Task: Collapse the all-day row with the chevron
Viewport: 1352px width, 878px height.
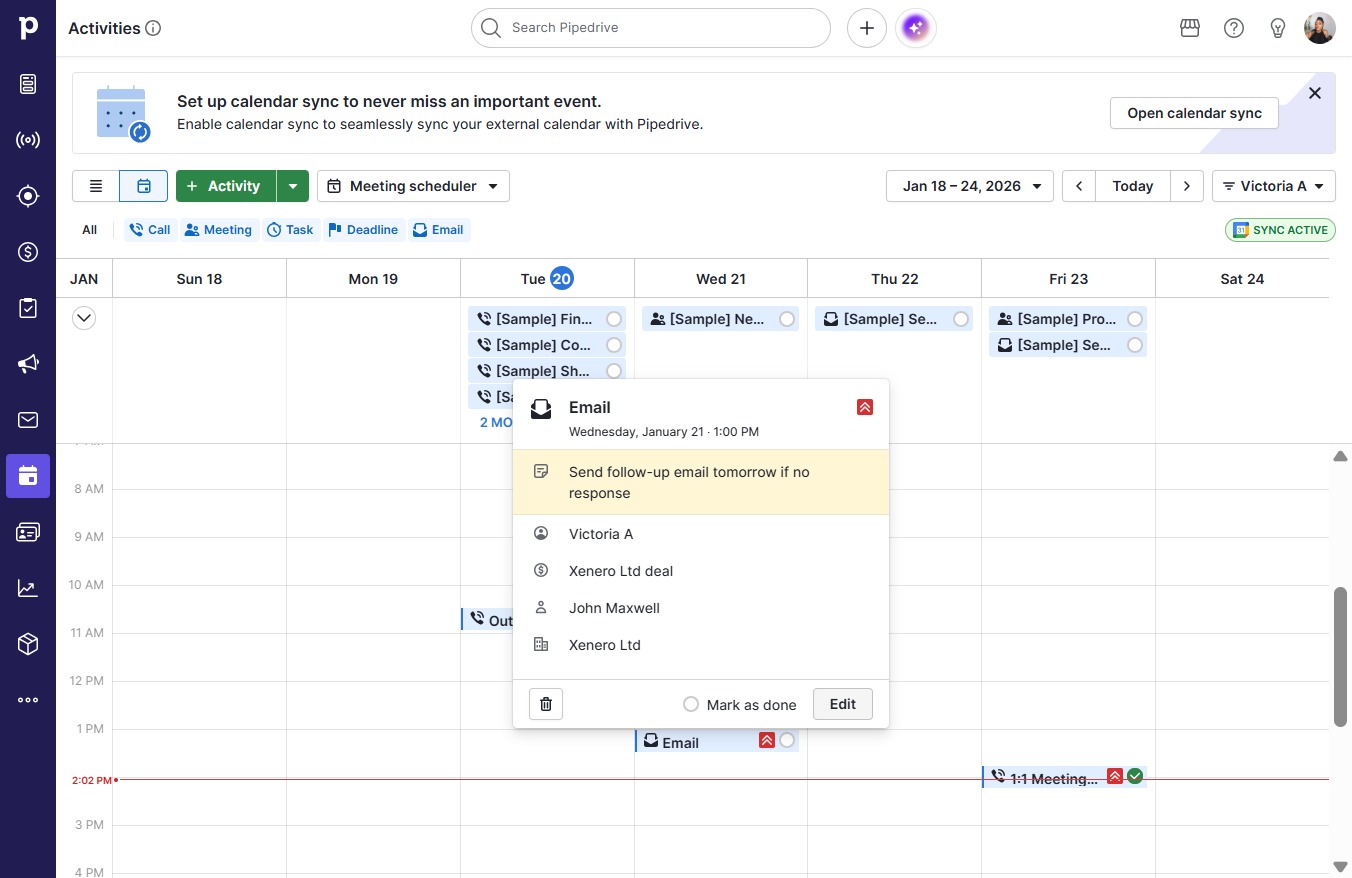Action: point(84,319)
